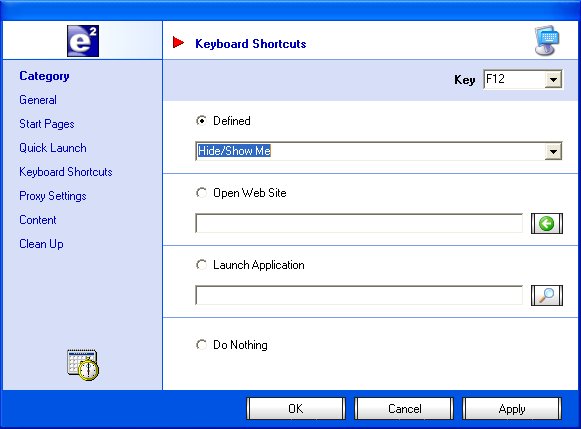Expand the Hide/Show Me action dropdown
This screenshot has width=581, height=429.
[554, 151]
